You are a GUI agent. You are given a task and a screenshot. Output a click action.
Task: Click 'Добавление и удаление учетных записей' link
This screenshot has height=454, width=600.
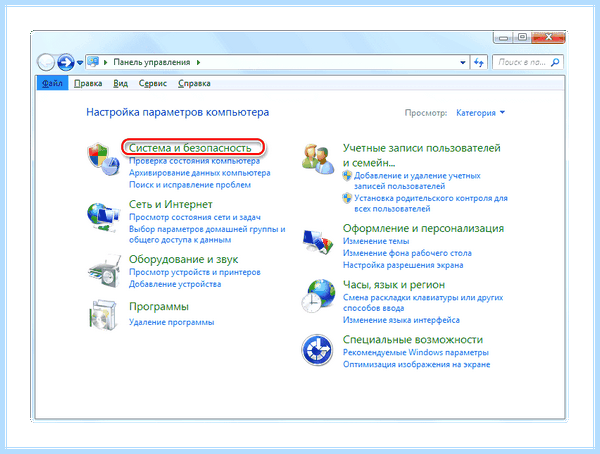[417, 181]
